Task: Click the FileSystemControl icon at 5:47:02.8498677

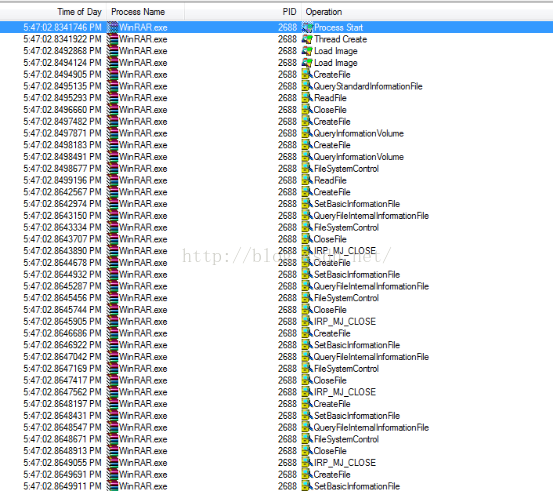Action: (307, 168)
